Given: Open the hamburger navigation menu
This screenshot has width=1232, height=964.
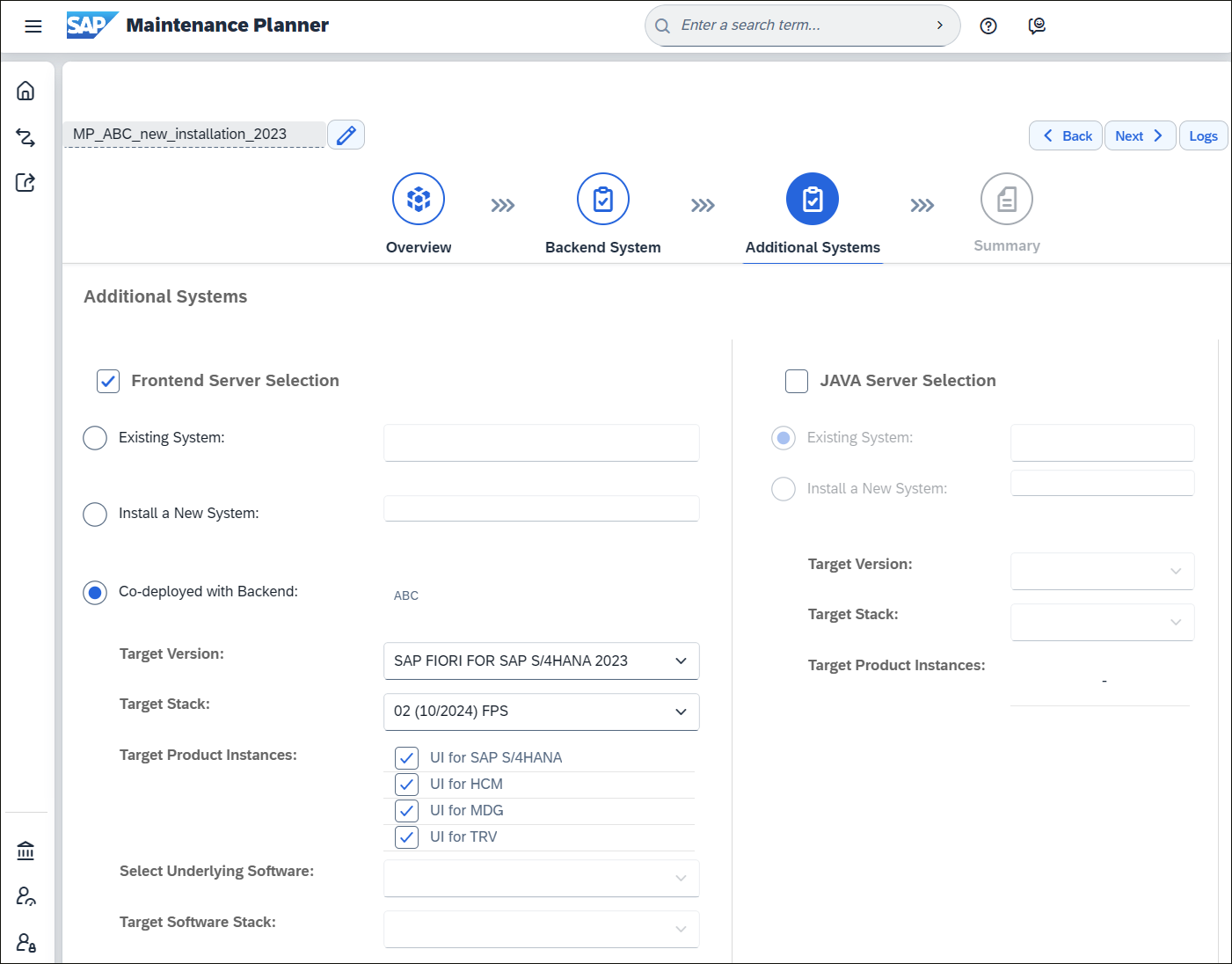Looking at the screenshot, I should 33,26.
